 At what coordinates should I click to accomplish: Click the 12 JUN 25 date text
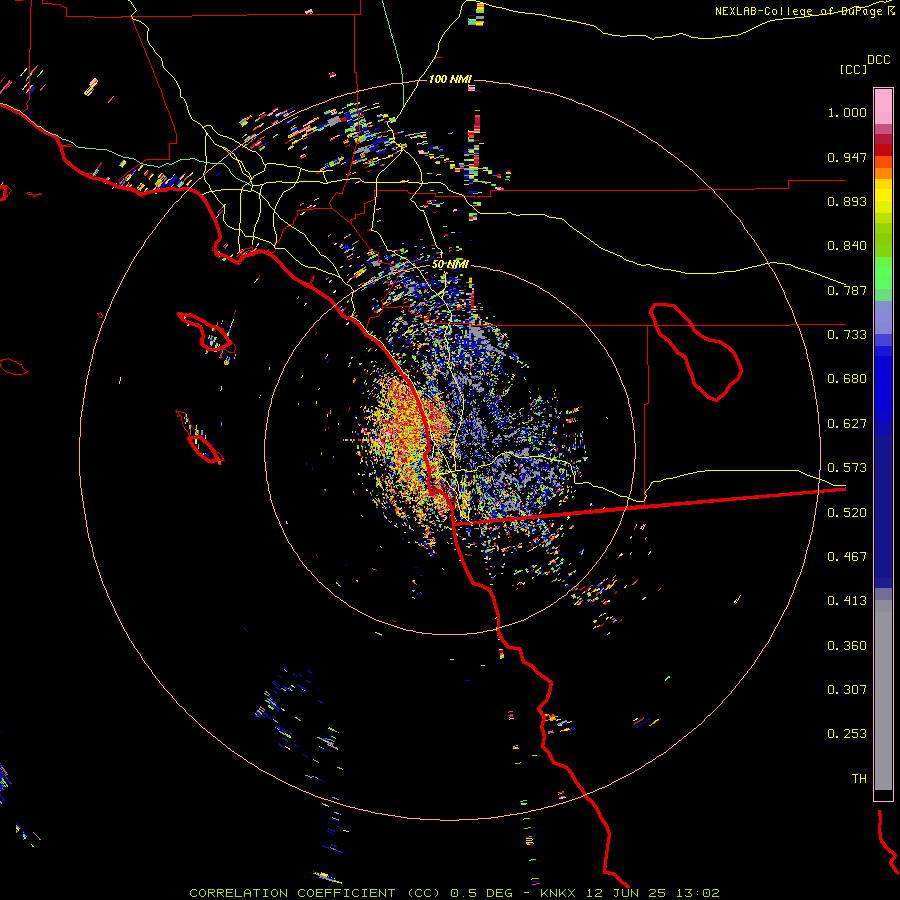626,893
